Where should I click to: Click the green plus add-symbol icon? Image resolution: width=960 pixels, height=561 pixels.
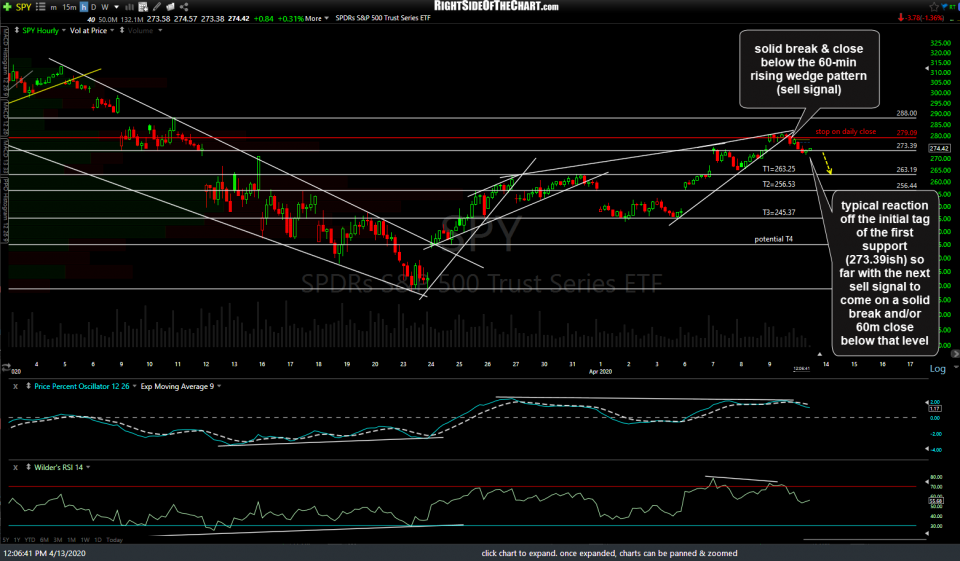coord(7,7)
